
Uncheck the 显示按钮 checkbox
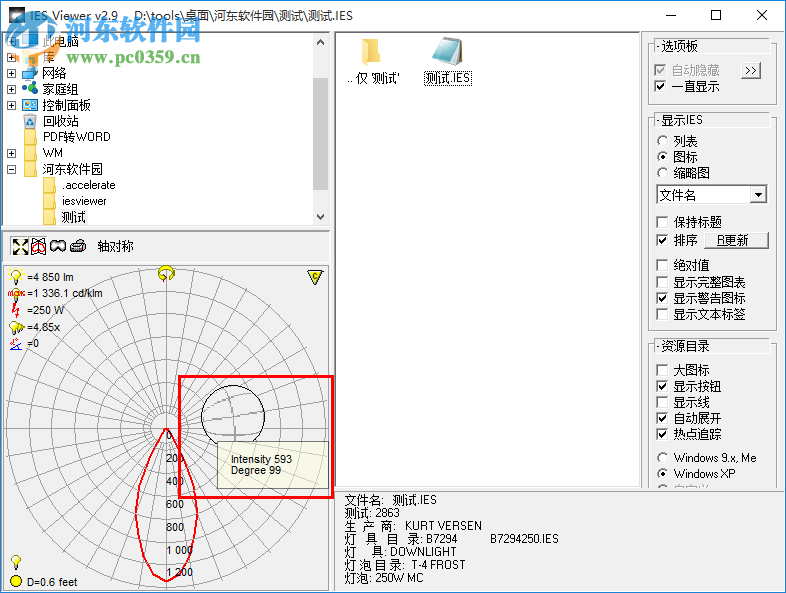pyautogui.click(x=662, y=386)
